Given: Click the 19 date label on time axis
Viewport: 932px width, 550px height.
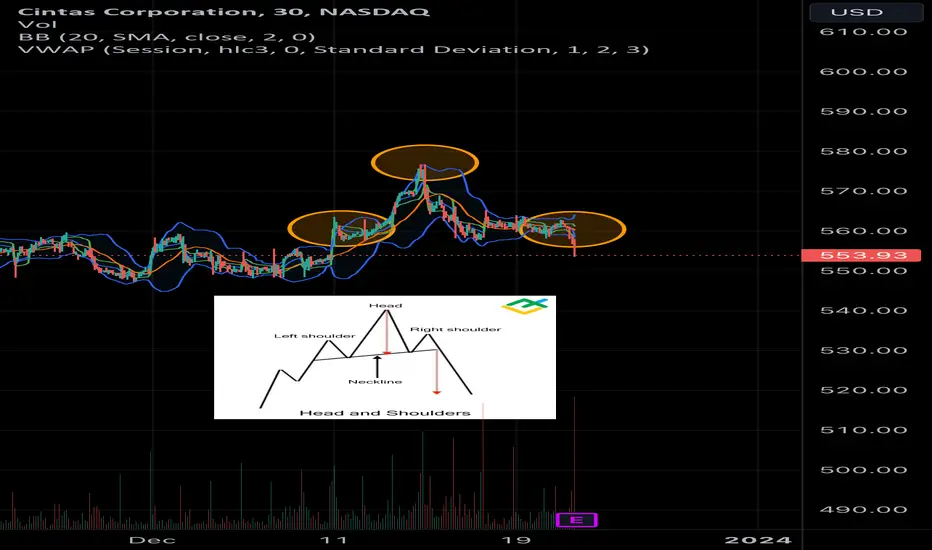Looking at the screenshot, I should [515, 540].
